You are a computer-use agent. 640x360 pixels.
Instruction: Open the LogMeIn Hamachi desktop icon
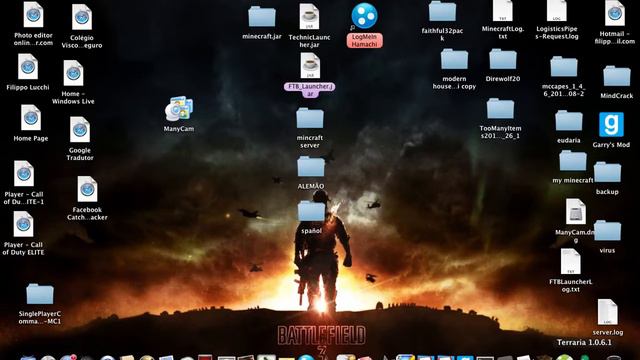364,16
